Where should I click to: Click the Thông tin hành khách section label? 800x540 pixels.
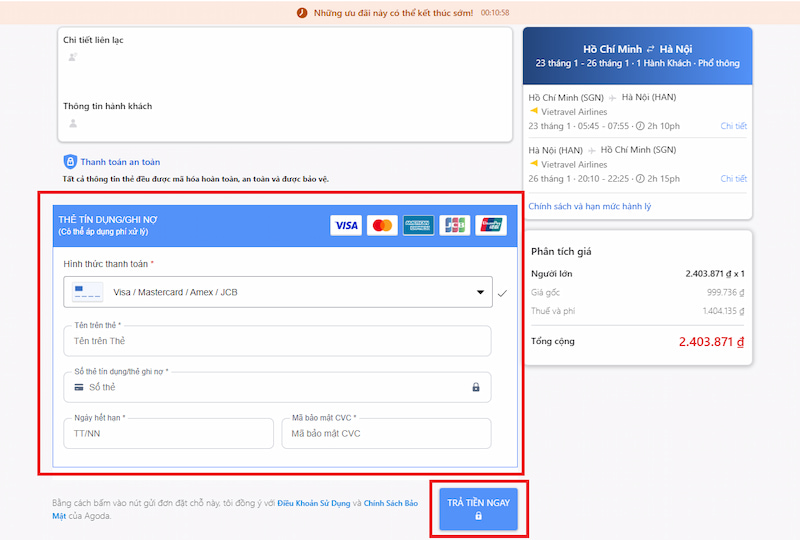108,106
